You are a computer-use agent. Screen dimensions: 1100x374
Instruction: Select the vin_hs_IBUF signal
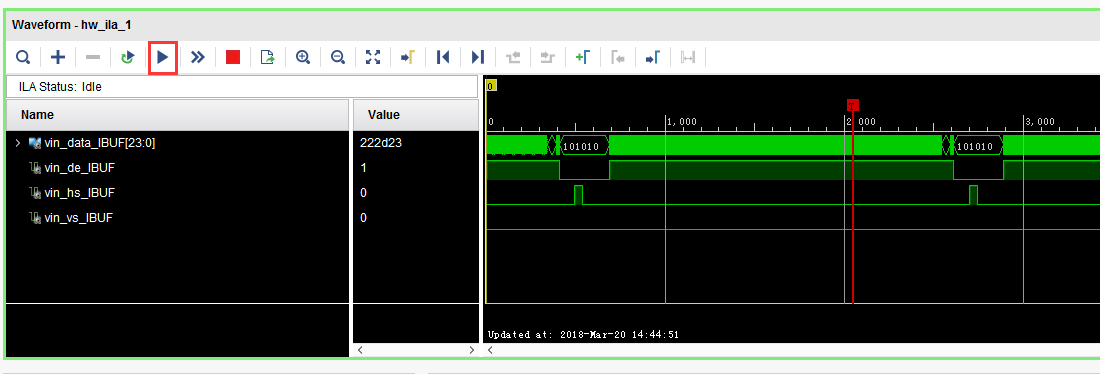(79, 192)
